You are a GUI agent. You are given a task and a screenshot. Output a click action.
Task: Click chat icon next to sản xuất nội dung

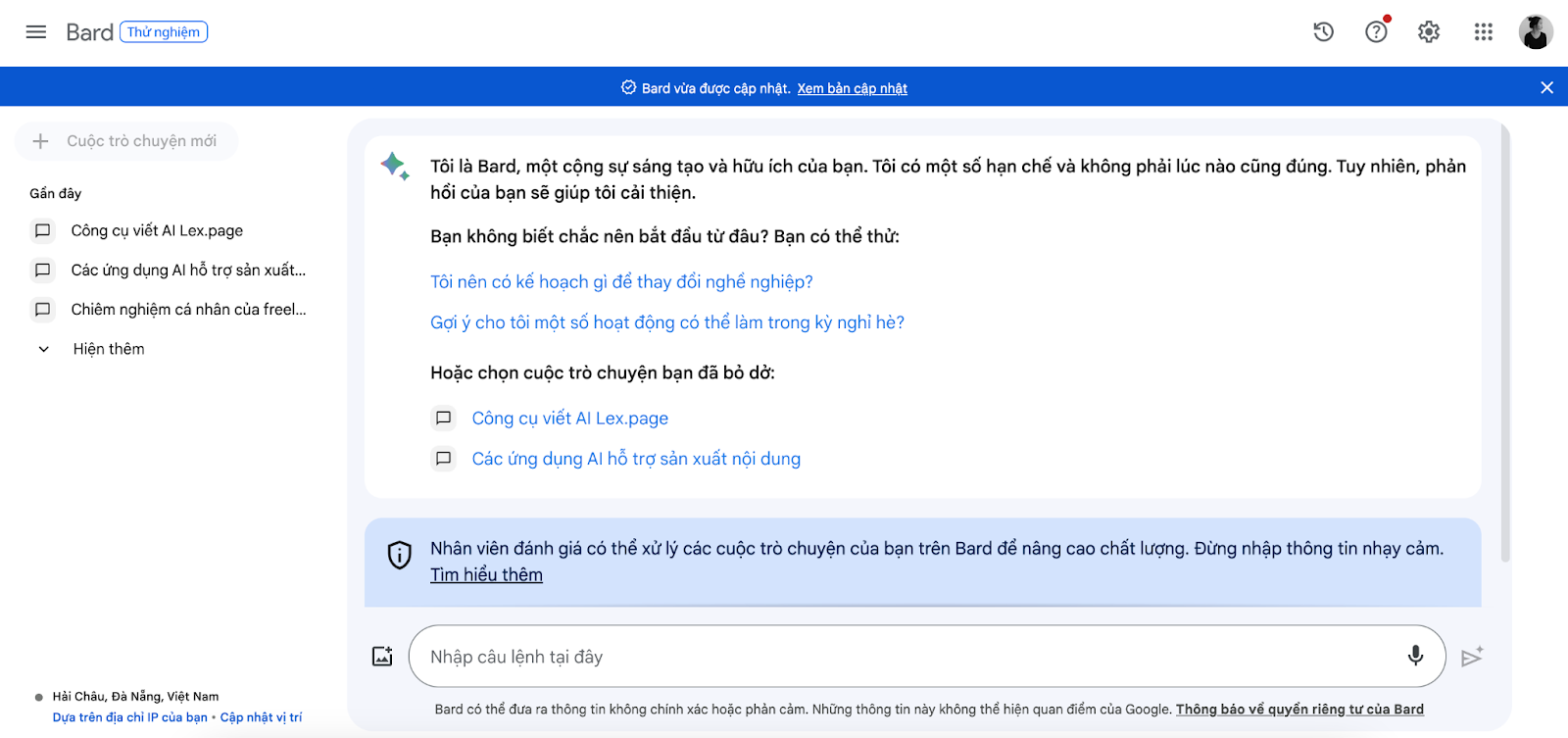tap(443, 459)
